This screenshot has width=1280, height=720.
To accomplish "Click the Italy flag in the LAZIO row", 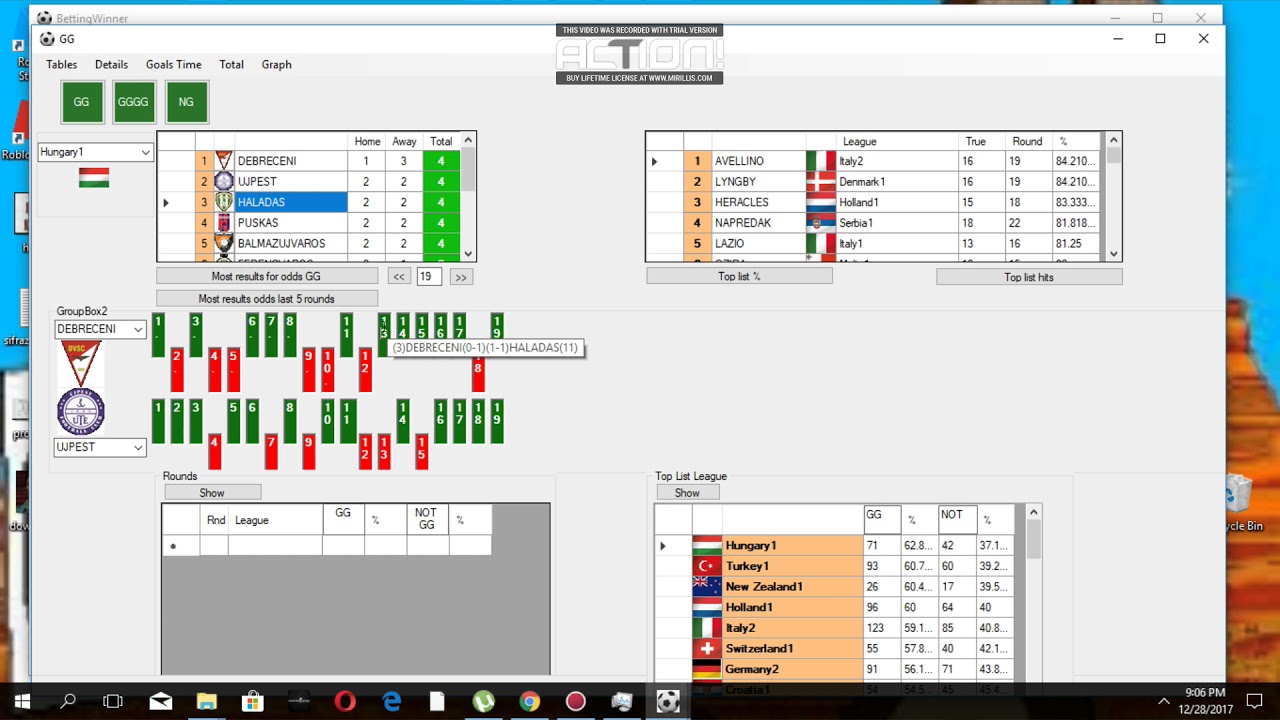I will point(820,243).
